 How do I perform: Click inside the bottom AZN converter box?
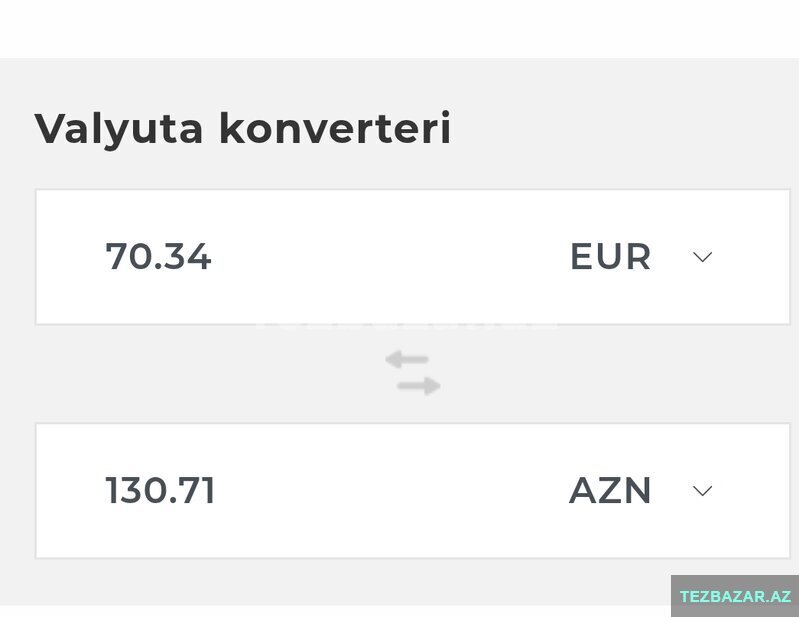[413, 491]
